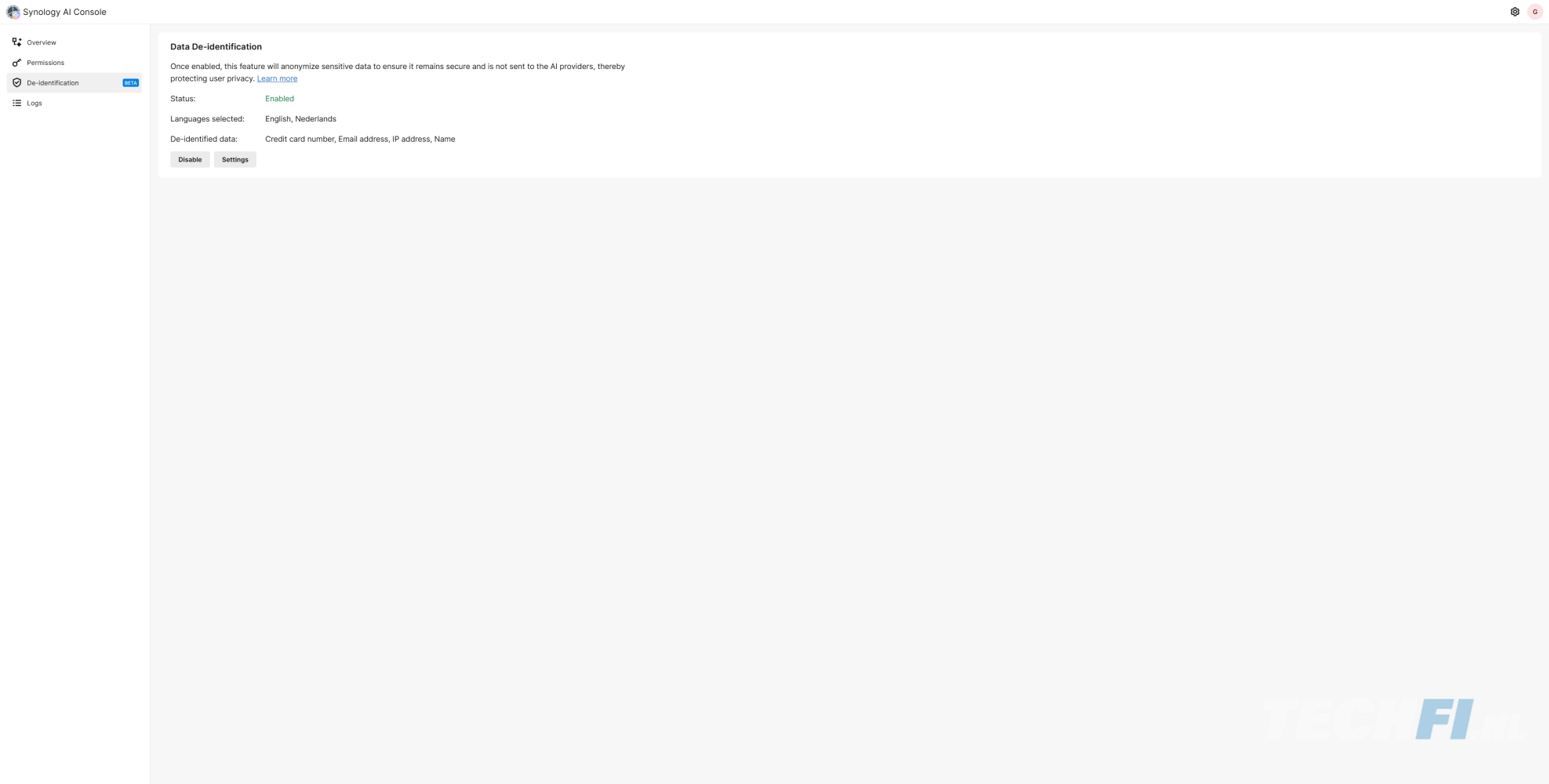
Task: Click the de-identified data types list text
Action: click(360, 140)
